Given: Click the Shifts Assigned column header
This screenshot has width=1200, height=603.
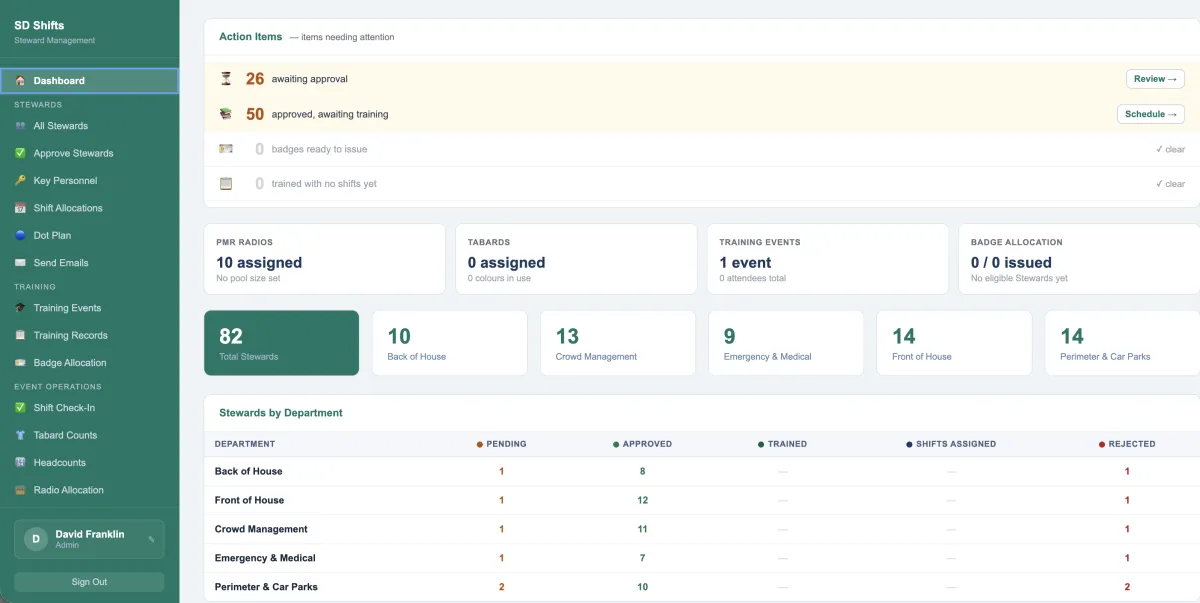Looking at the screenshot, I should (x=951, y=444).
